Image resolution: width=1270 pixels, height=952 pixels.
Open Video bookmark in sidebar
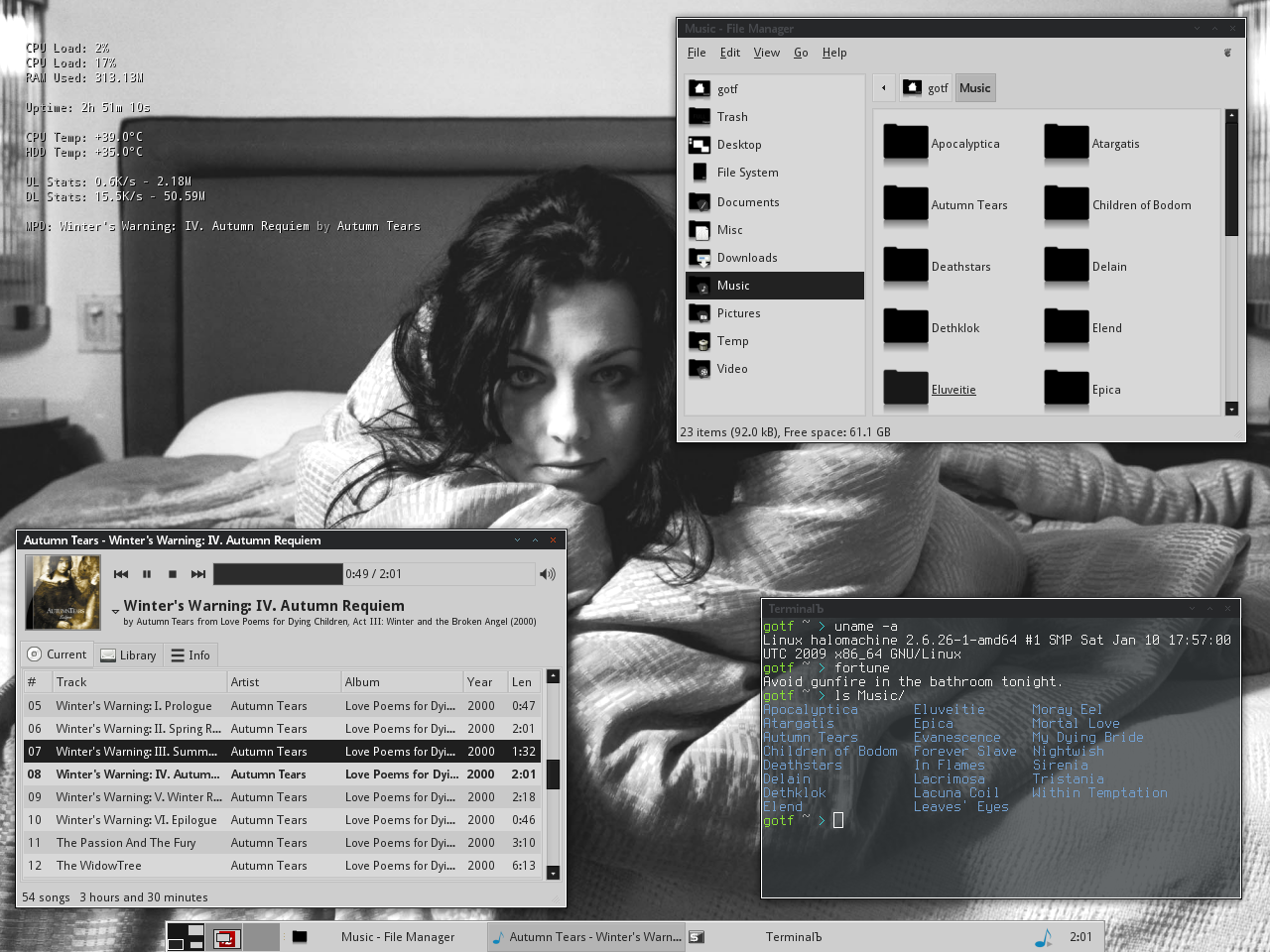(774, 369)
